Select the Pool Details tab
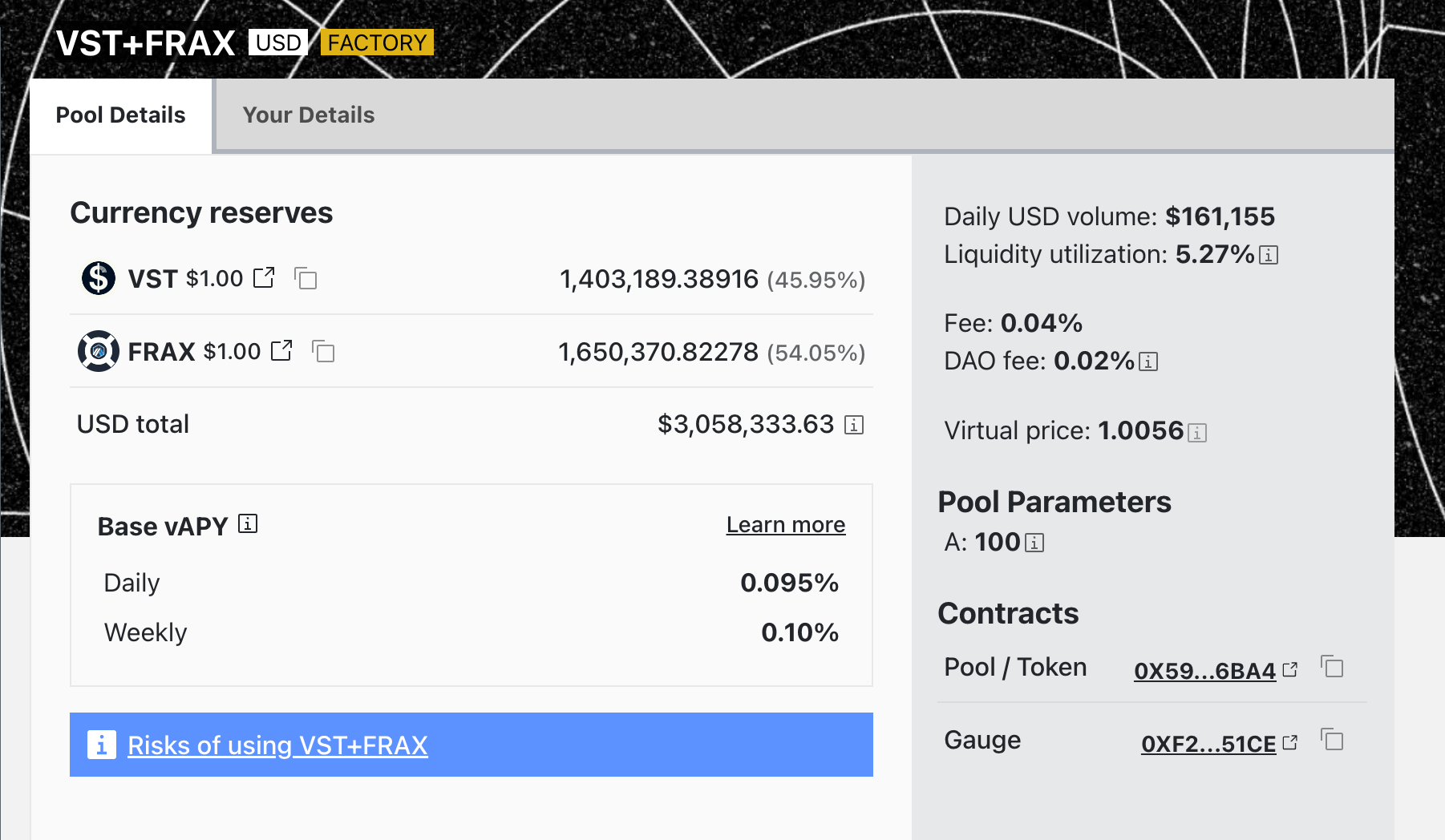Viewport: 1445px width, 840px height. click(120, 115)
